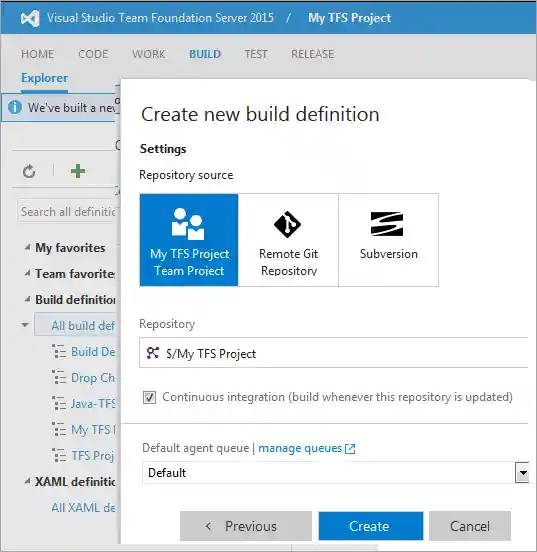Open All XAML definitions item
The width and height of the screenshot is (537, 552).
83,507
